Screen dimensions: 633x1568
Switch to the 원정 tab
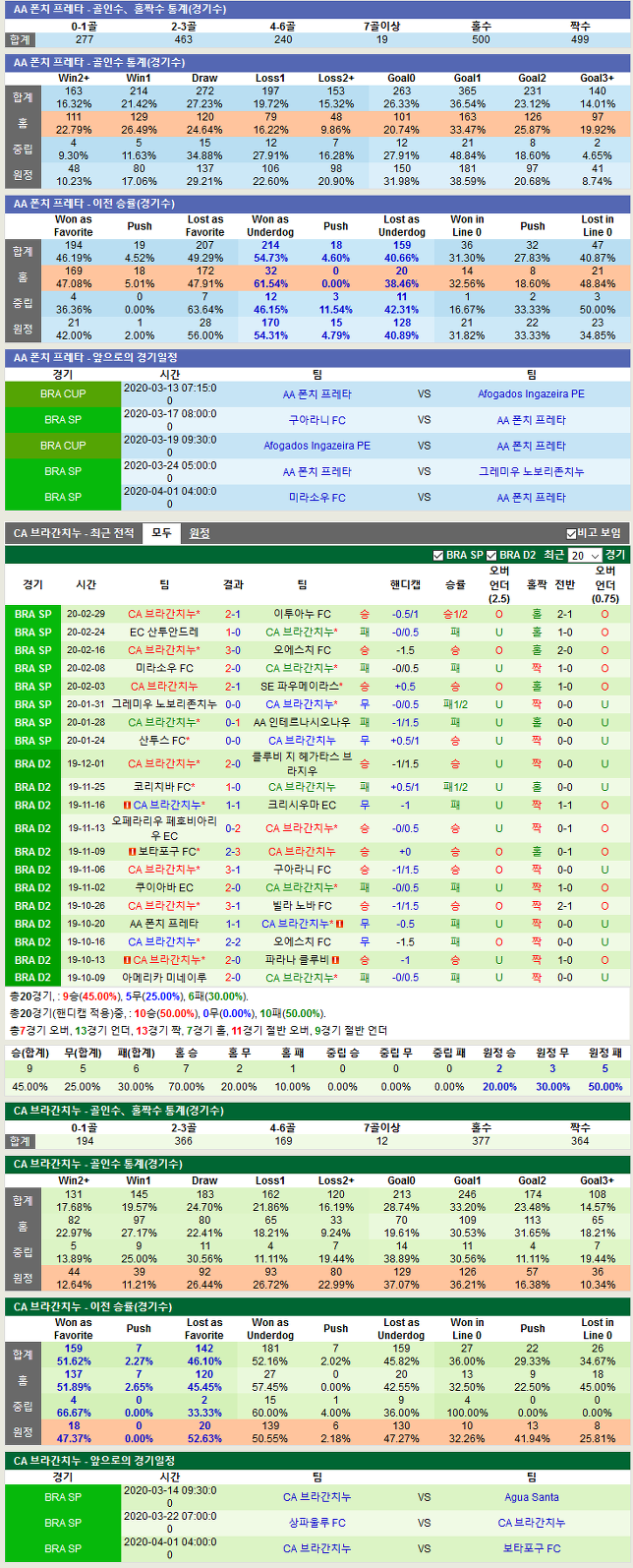200,533
